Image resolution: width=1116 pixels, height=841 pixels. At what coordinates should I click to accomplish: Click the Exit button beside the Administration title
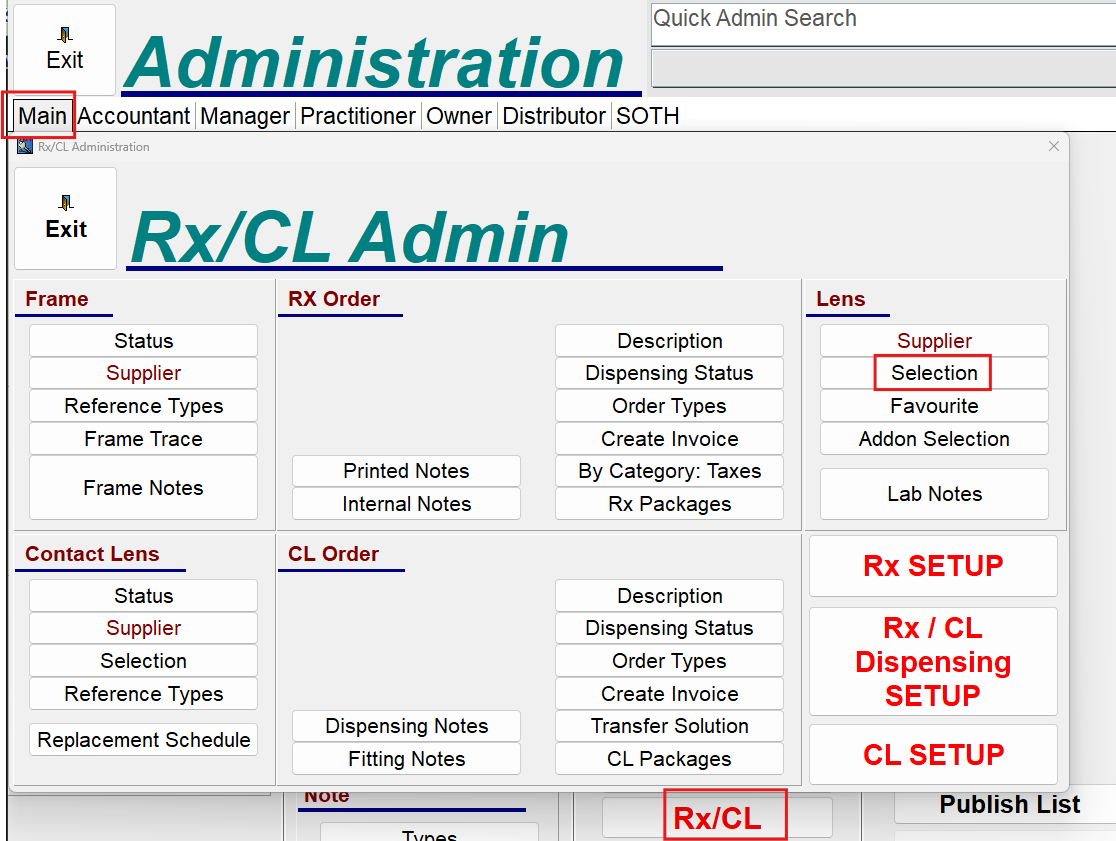pos(64,50)
